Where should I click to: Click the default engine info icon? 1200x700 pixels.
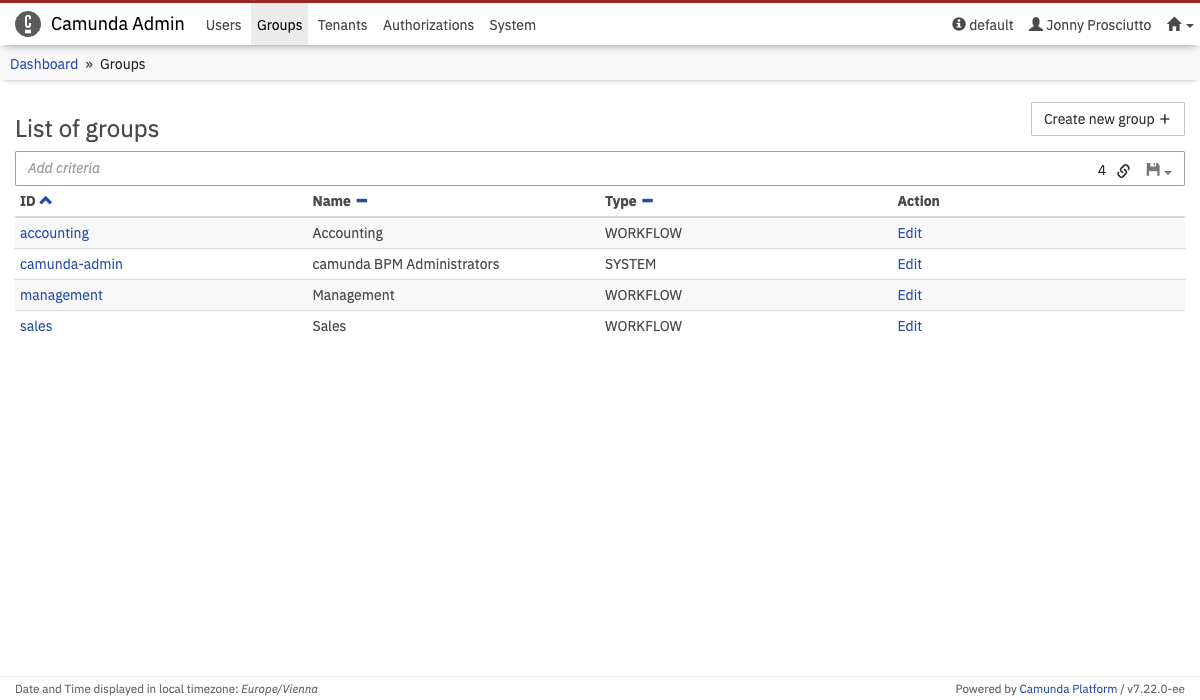[x=959, y=25]
